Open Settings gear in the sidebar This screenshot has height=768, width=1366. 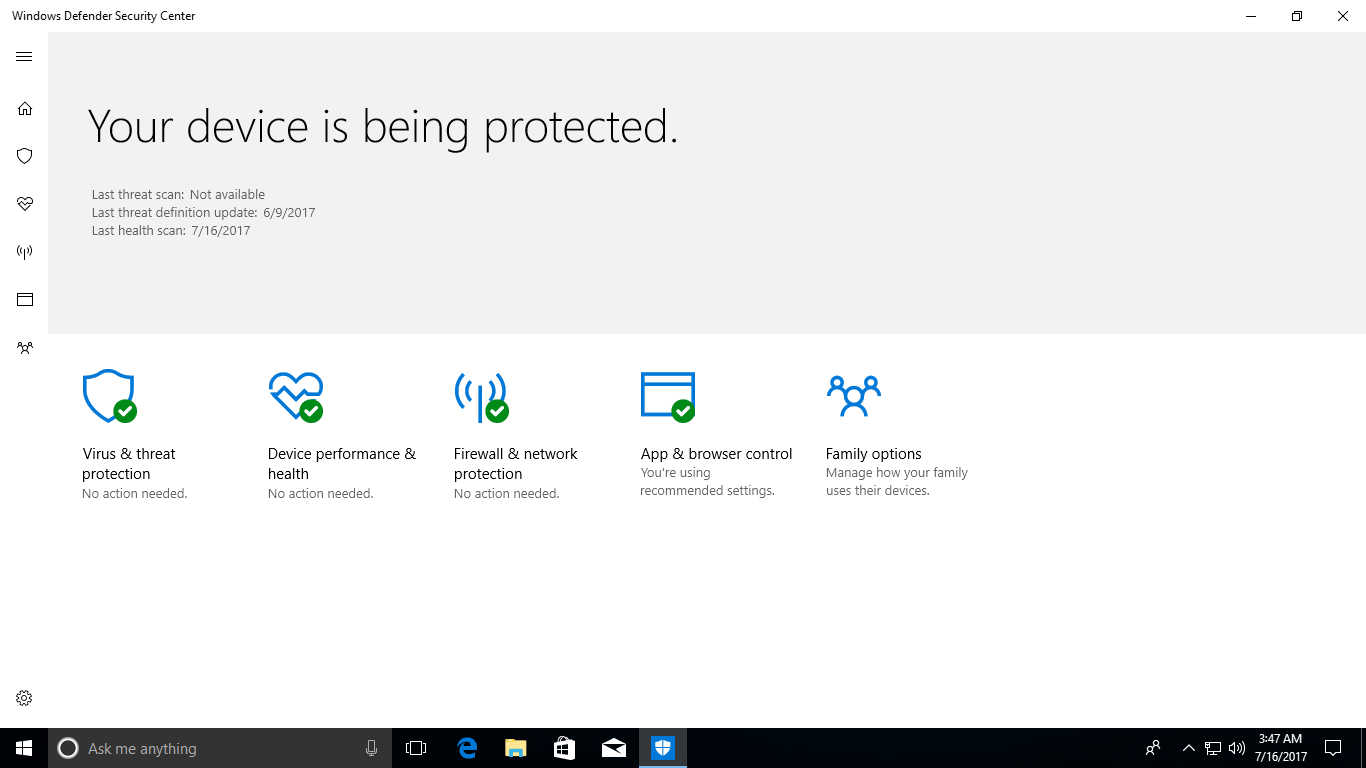tap(24, 698)
